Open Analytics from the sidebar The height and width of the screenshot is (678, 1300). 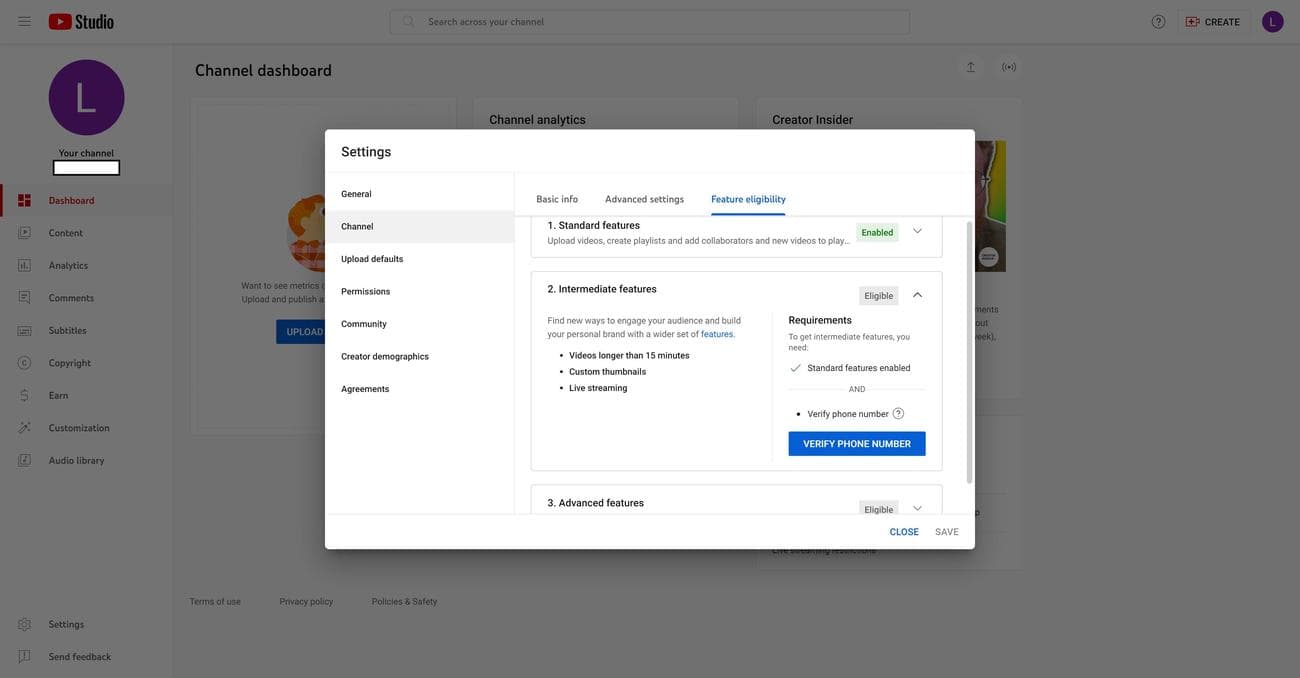(68, 265)
